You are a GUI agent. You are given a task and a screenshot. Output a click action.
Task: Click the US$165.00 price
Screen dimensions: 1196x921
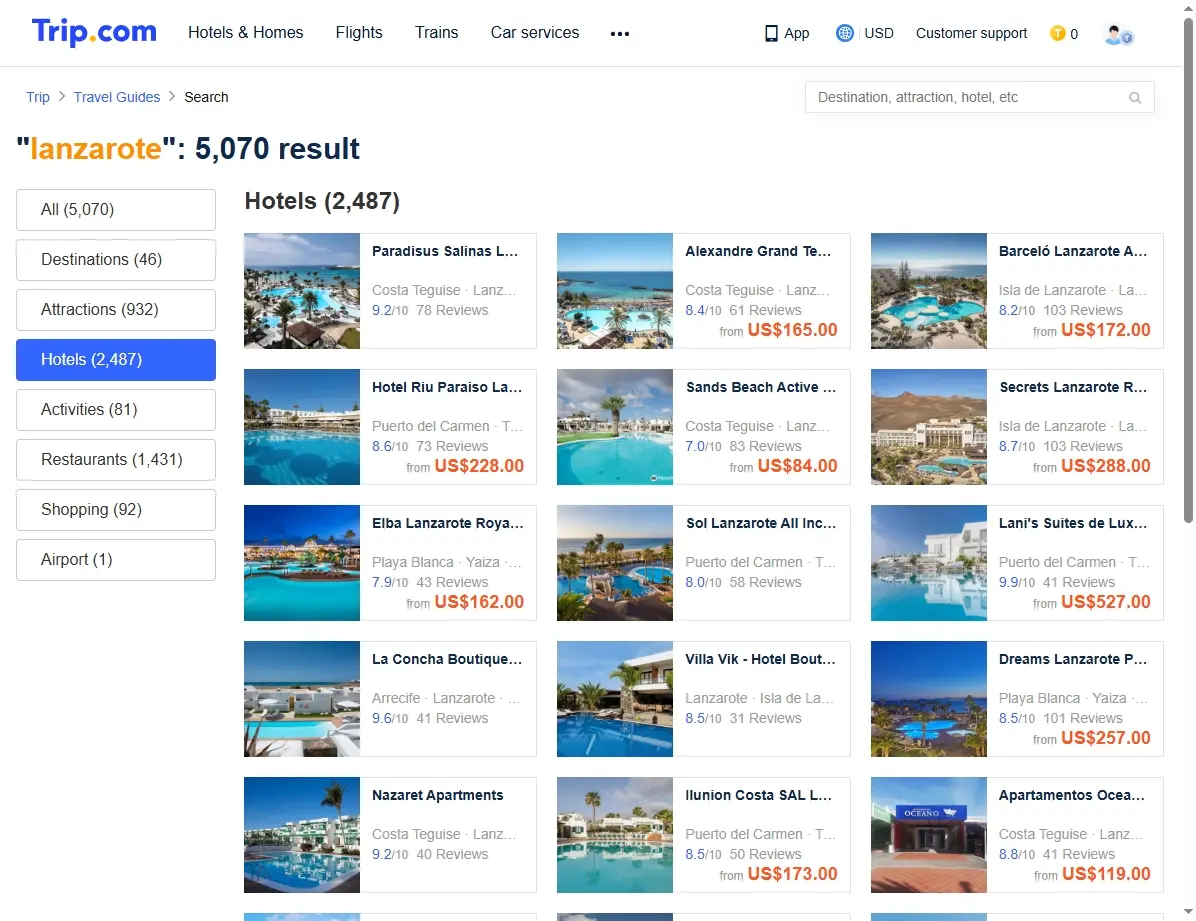pyautogui.click(x=793, y=330)
